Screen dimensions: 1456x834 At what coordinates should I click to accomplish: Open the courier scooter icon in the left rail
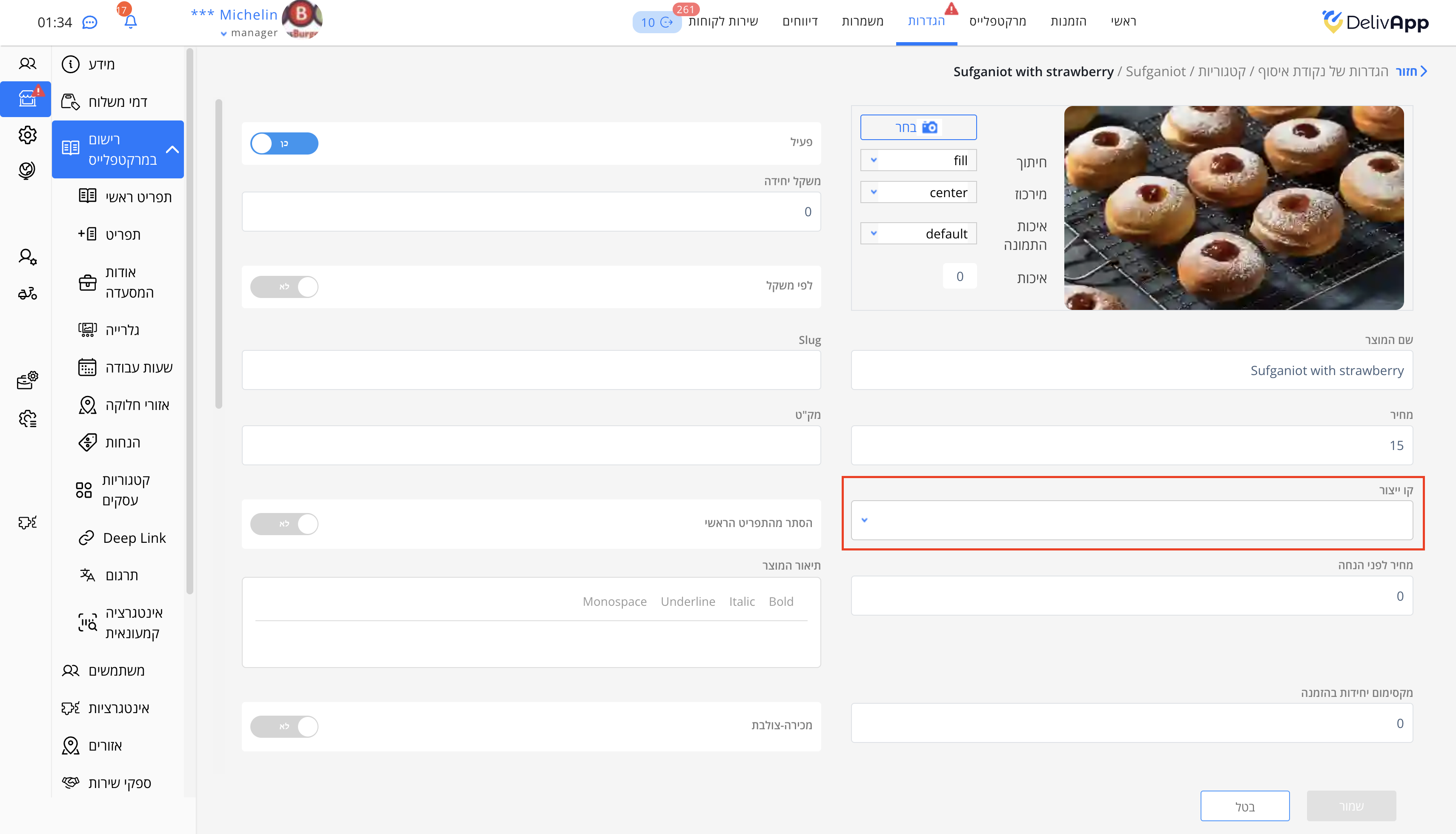(27, 294)
